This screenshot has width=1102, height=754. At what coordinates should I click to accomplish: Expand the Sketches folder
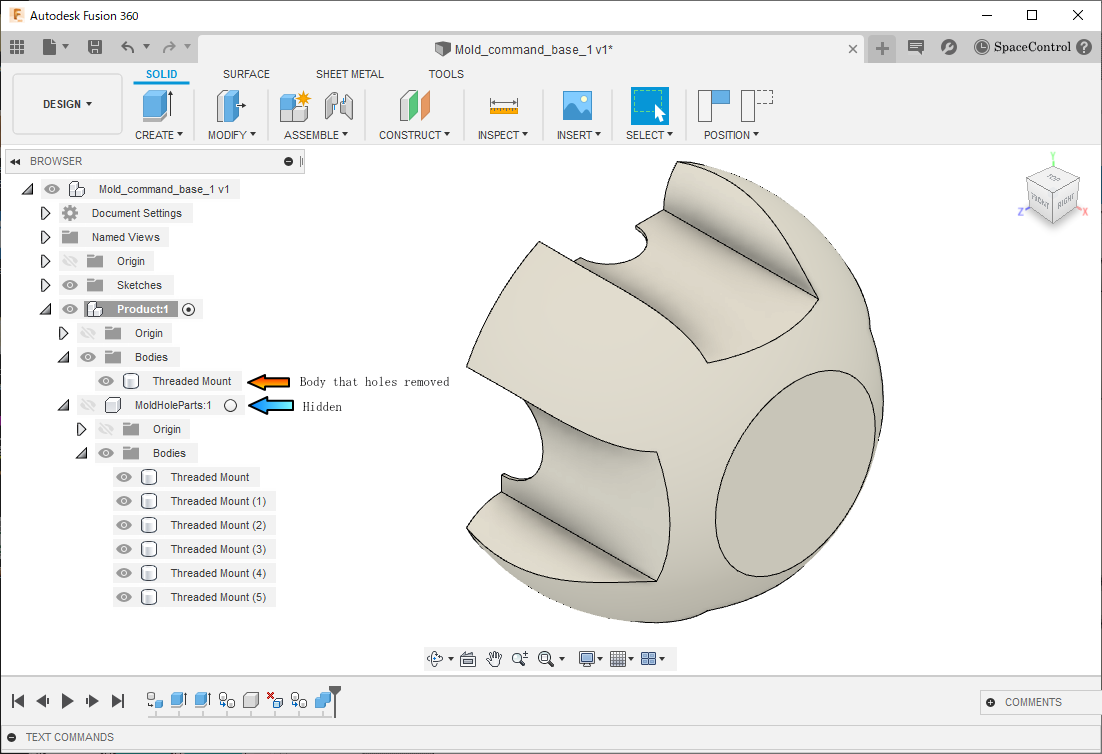point(46,285)
